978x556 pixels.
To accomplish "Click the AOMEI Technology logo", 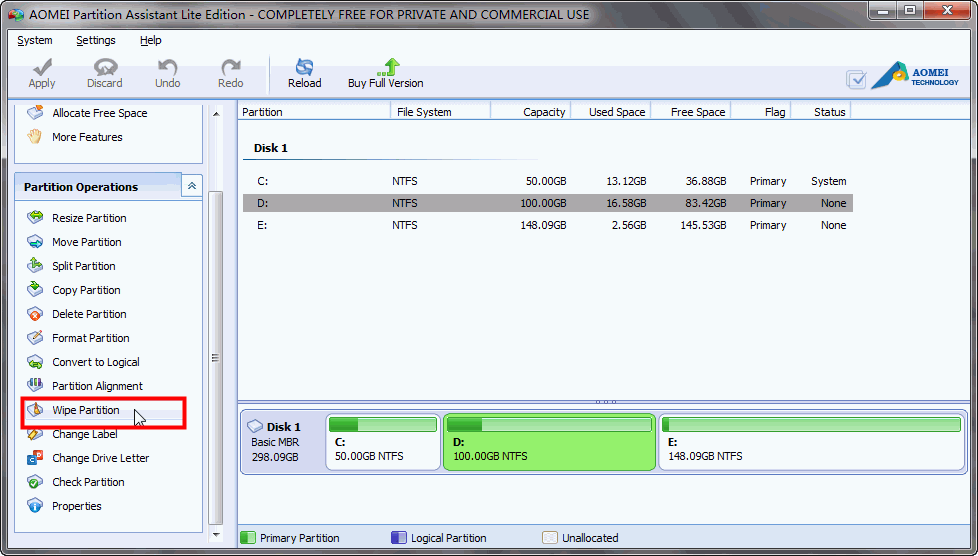I will [915, 76].
